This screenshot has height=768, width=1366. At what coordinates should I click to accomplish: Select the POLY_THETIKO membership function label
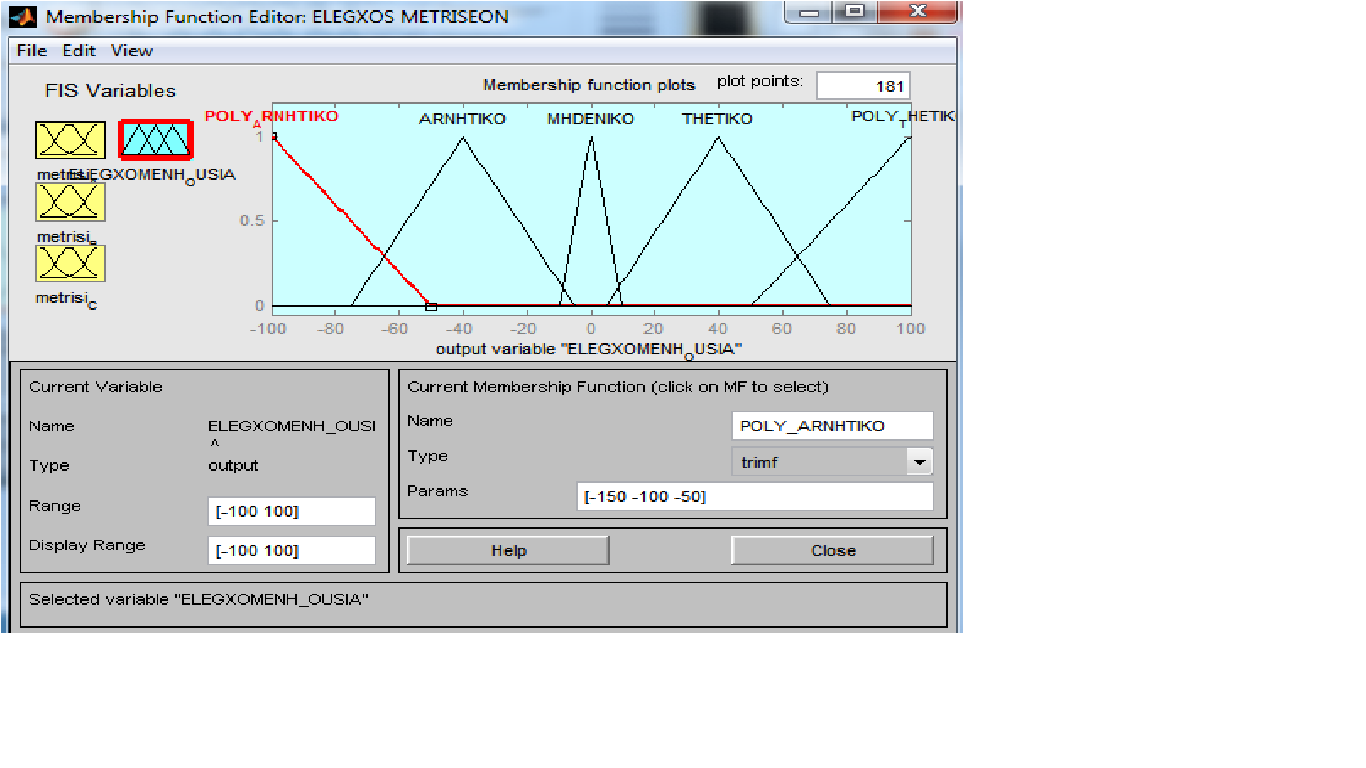[903, 118]
